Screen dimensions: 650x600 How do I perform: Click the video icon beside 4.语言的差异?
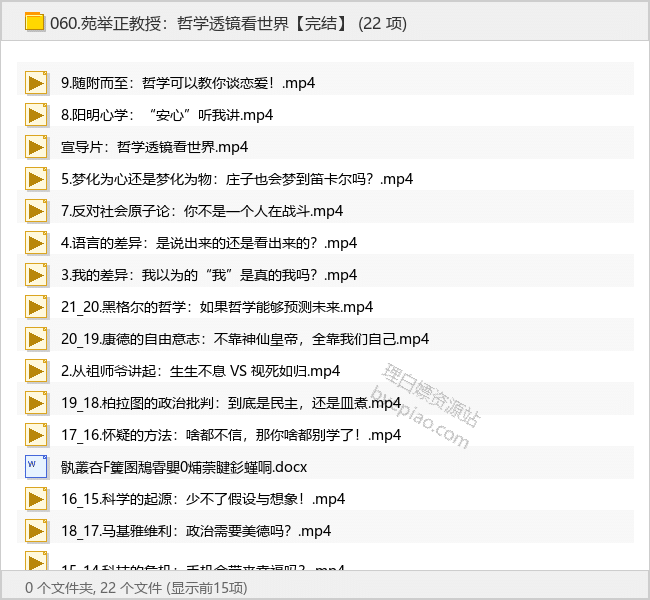36,243
